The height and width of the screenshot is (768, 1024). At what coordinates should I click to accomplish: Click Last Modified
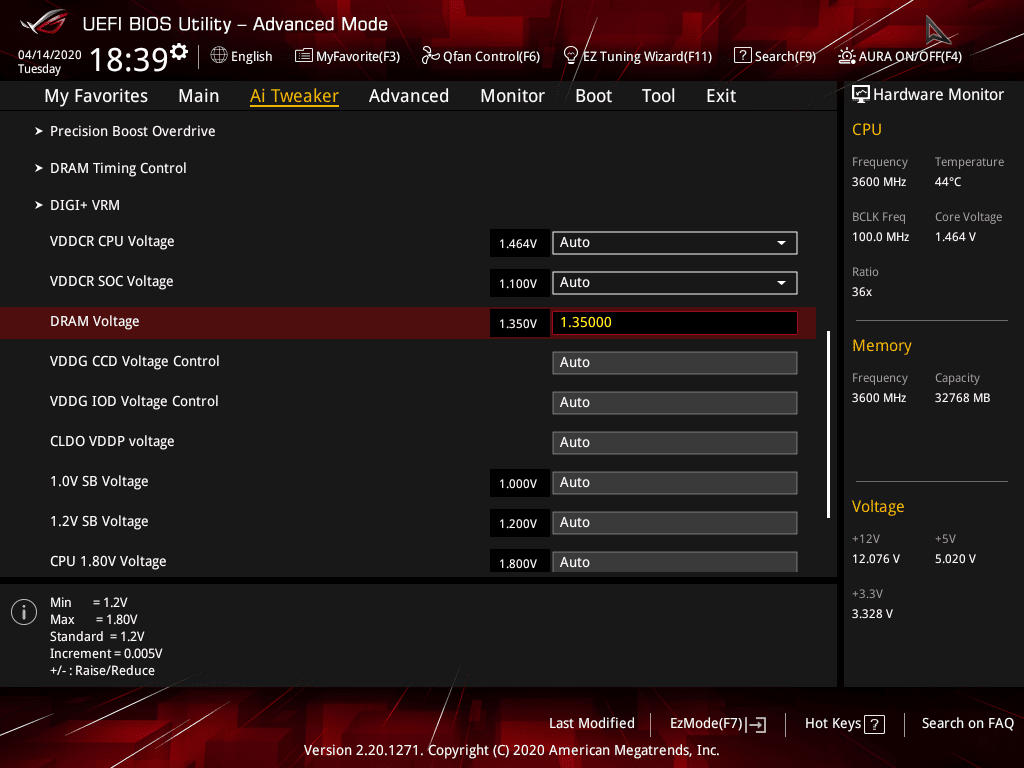tap(592, 723)
